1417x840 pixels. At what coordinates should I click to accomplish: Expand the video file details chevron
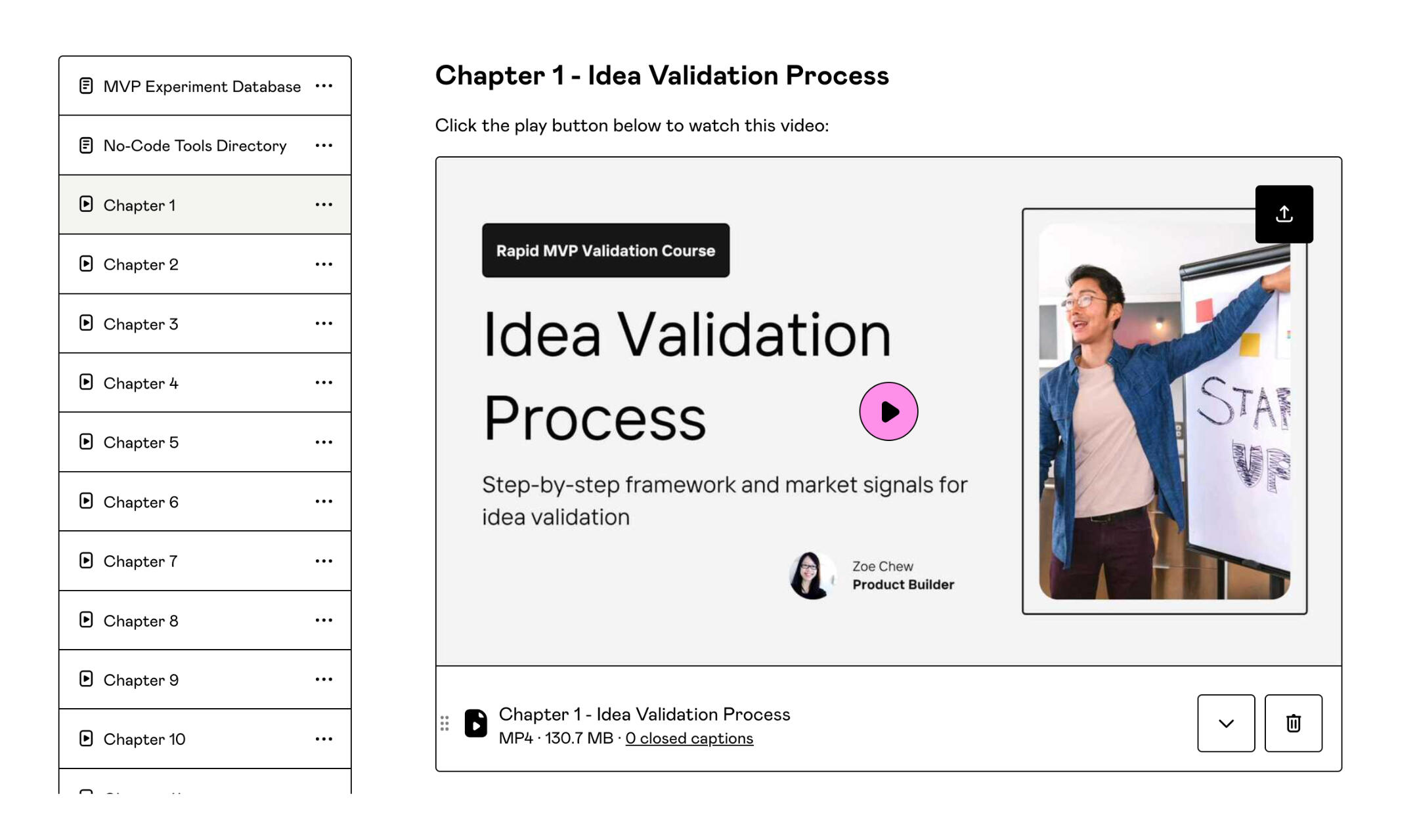pos(1225,723)
